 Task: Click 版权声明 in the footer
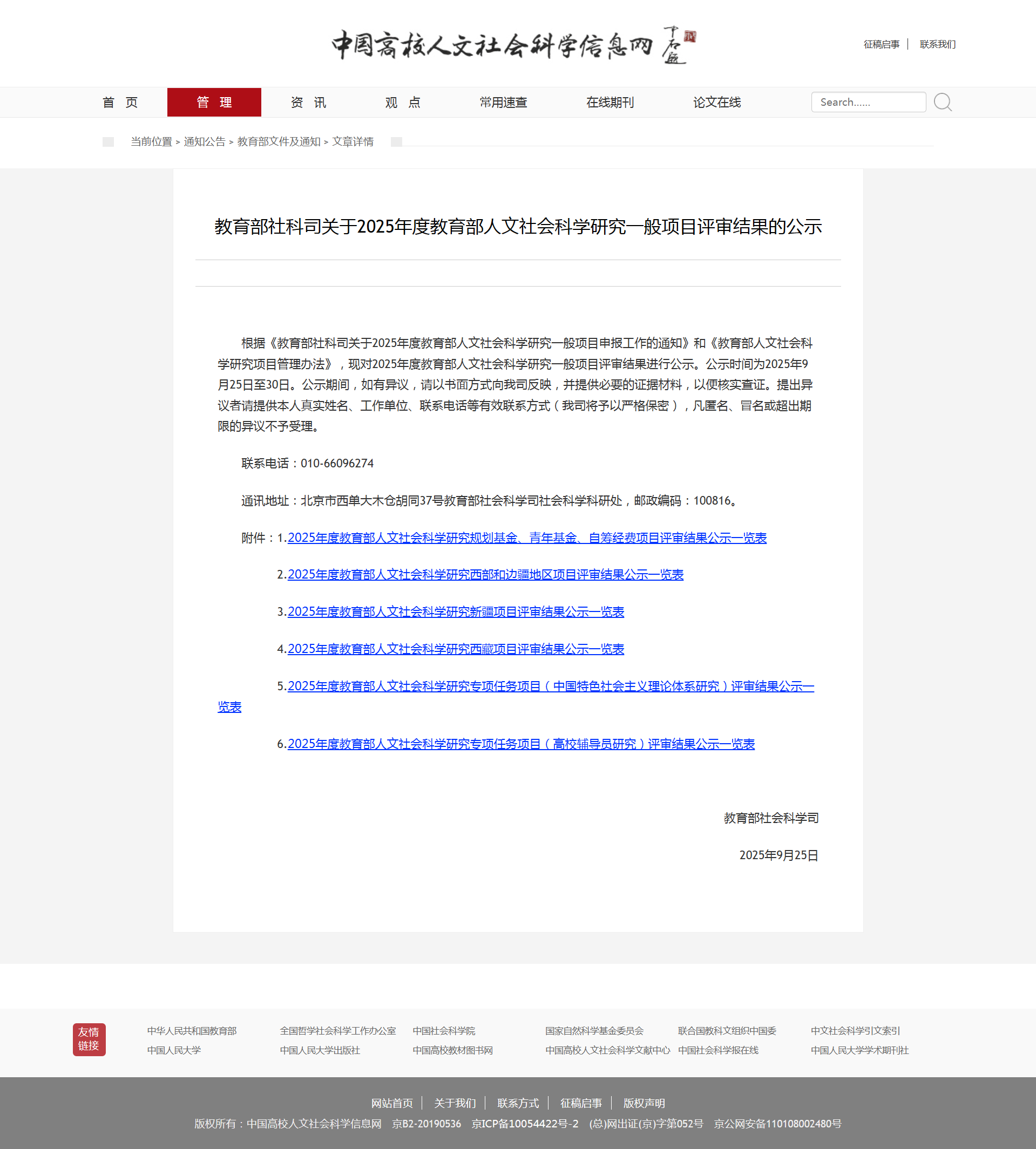pos(644,1103)
